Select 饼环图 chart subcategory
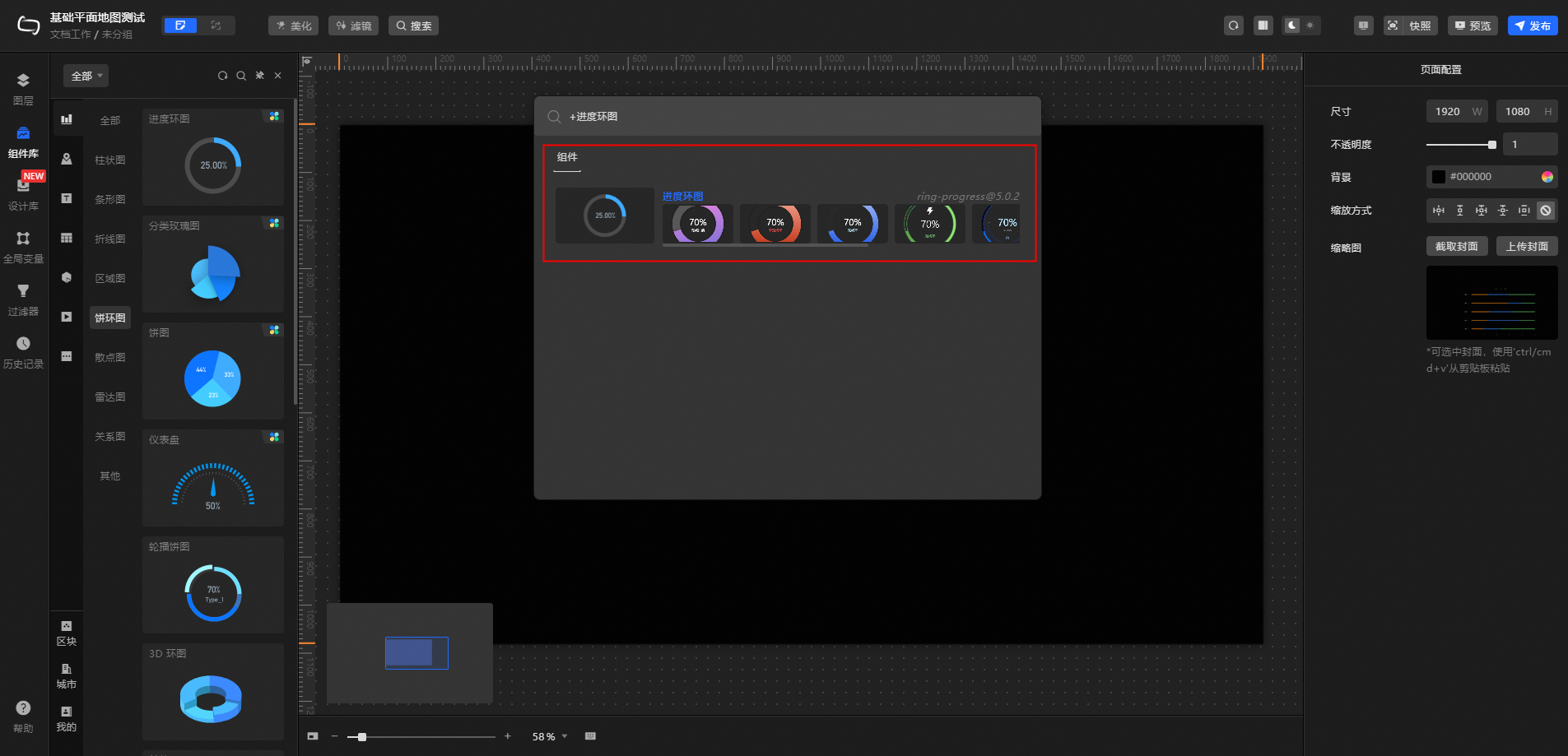This screenshot has height=756, width=1568. point(110,318)
